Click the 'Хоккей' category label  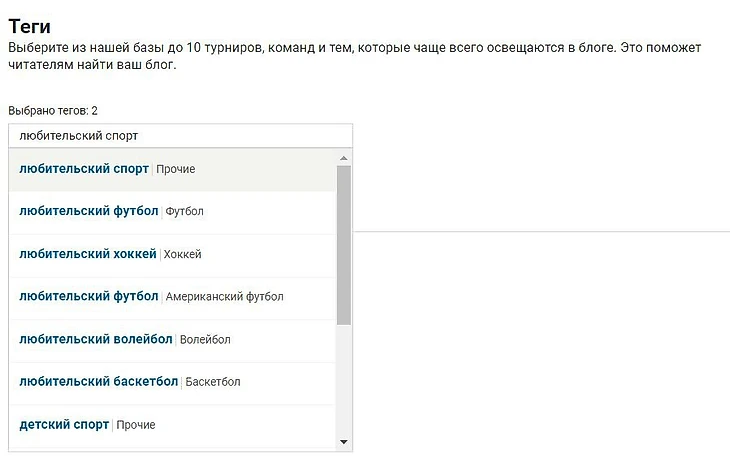click(183, 255)
